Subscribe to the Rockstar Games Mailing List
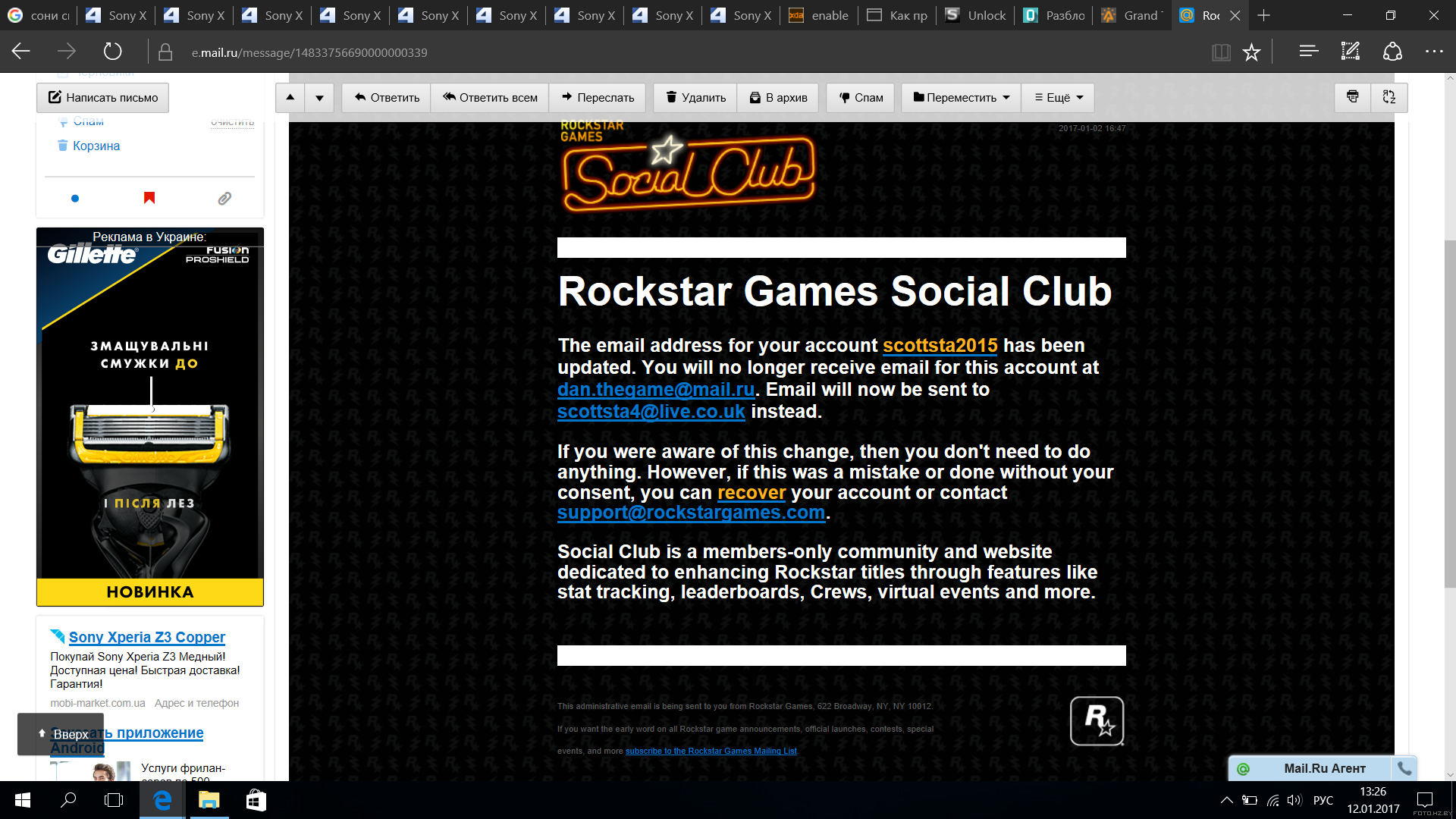Image resolution: width=1456 pixels, height=819 pixels. (x=711, y=751)
